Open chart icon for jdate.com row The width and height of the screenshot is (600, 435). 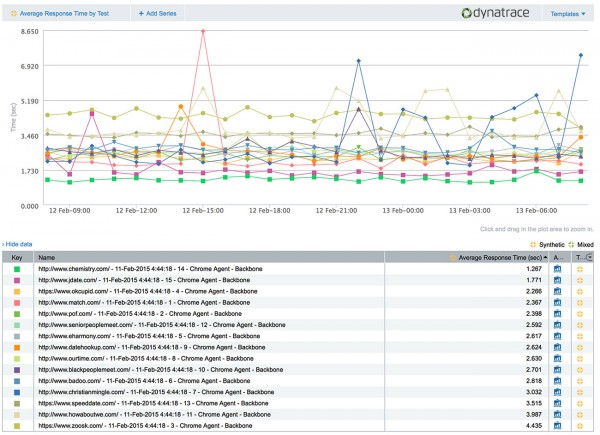558,280
